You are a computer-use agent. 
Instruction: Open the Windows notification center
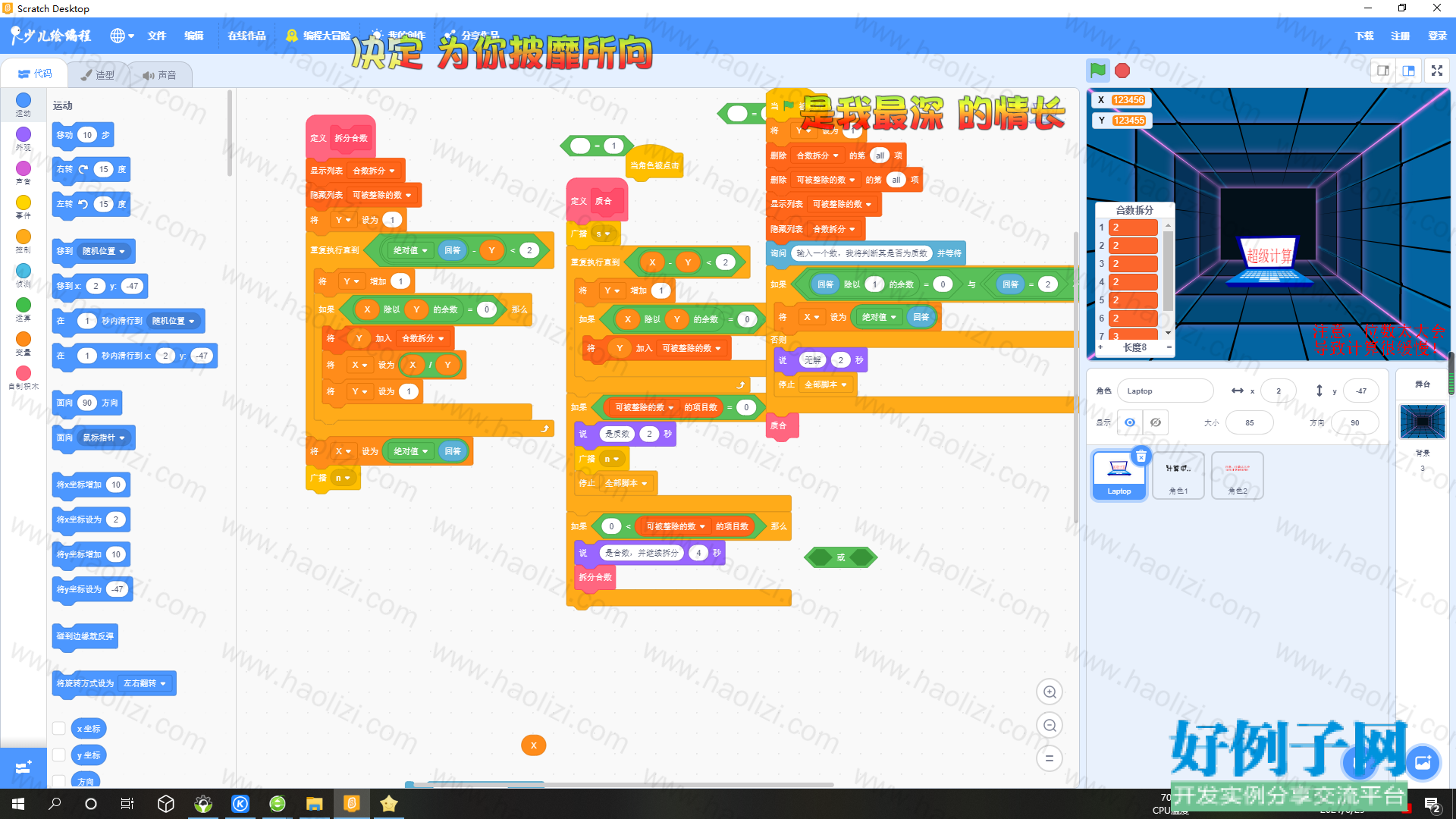point(1432,805)
